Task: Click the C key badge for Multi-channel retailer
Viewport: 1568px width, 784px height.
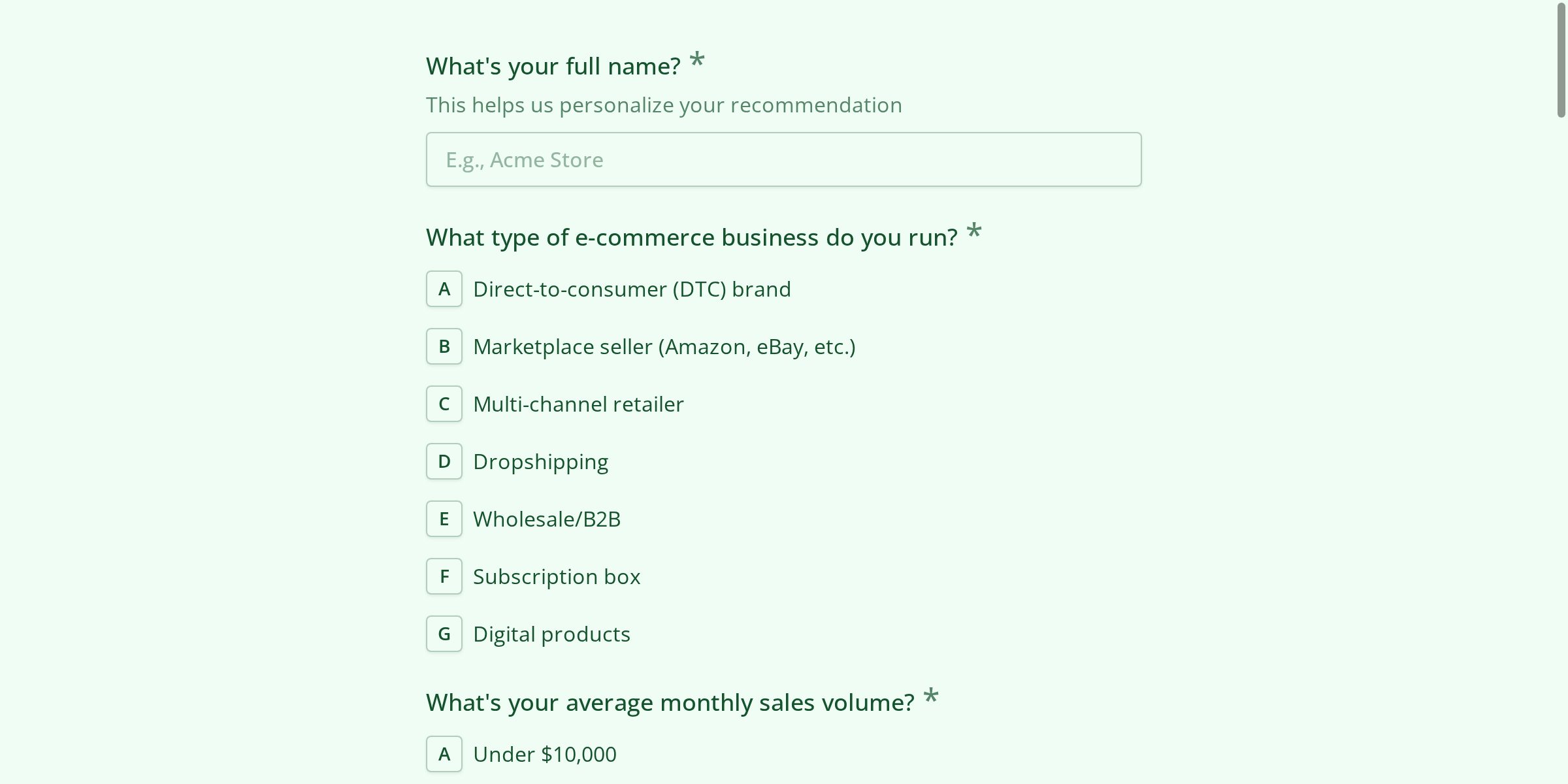Action: (444, 404)
